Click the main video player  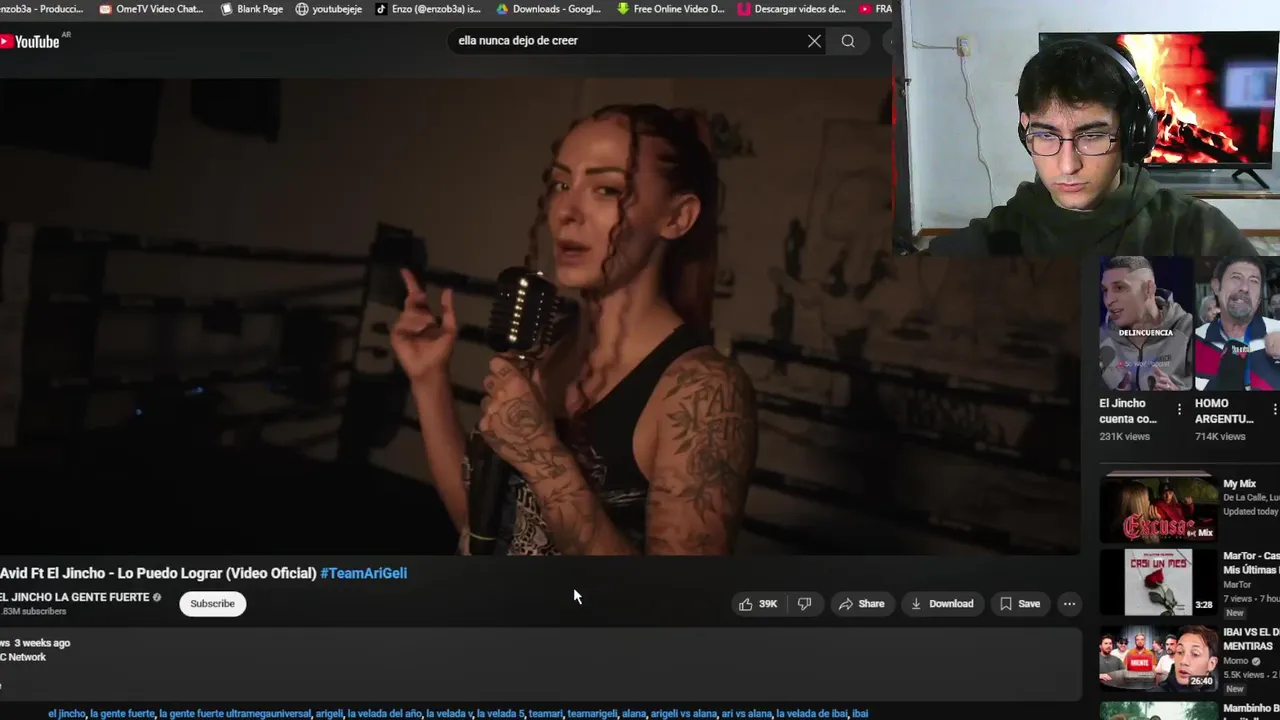[x=540, y=316]
